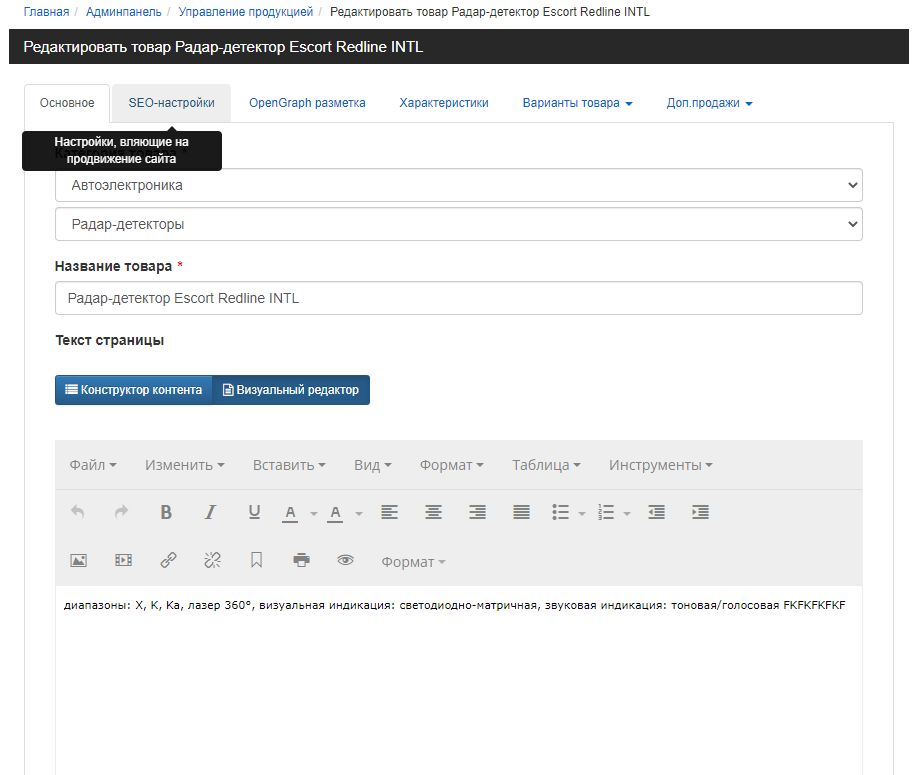The width and height of the screenshot is (920, 775).
Task: Click the FKFKFKFKF text in the editor
Action: click(x=814, y=605)
